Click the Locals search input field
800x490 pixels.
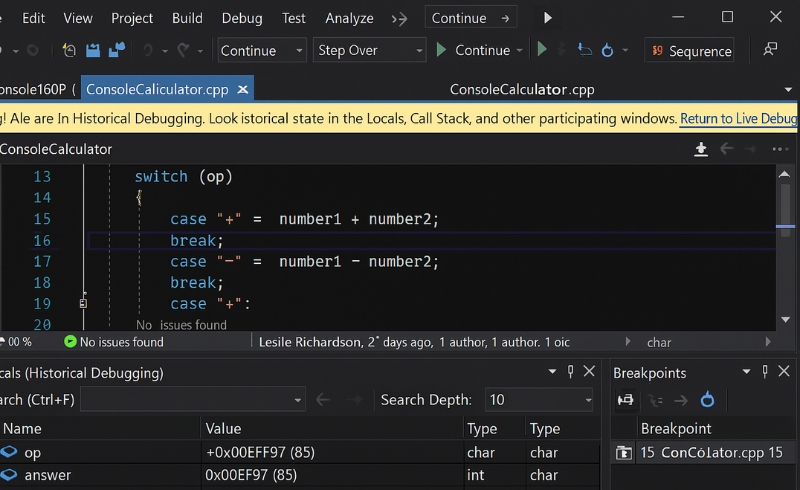click(x=193, y=400)
